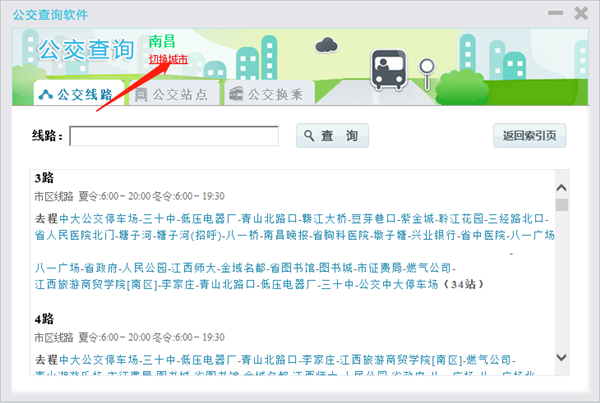This screenshot has height=403, width=600.
Task: Click the station icon on 公交站点 tab
Action: click(x=141, y=94)
